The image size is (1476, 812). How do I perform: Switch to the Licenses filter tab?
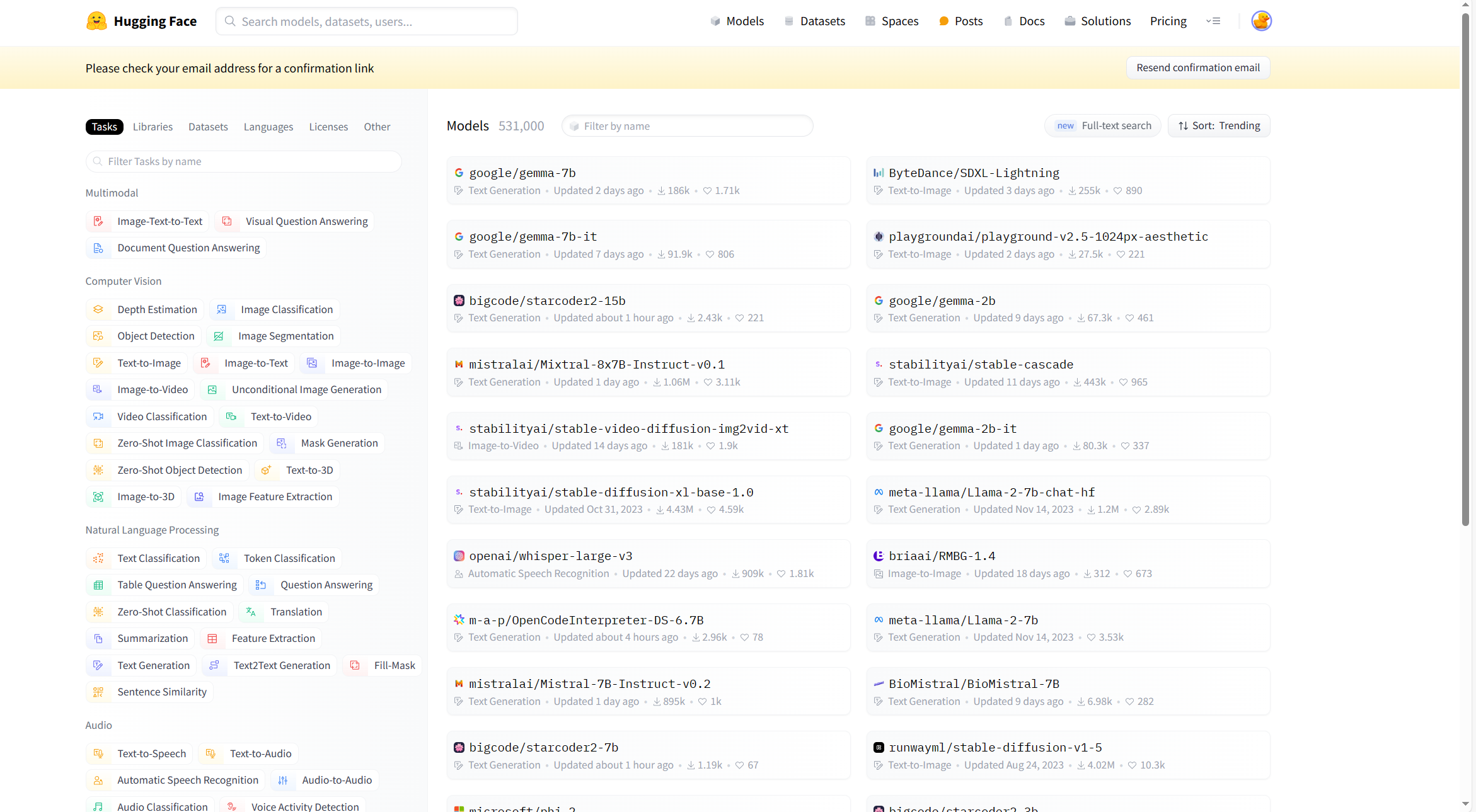(328, 127)
